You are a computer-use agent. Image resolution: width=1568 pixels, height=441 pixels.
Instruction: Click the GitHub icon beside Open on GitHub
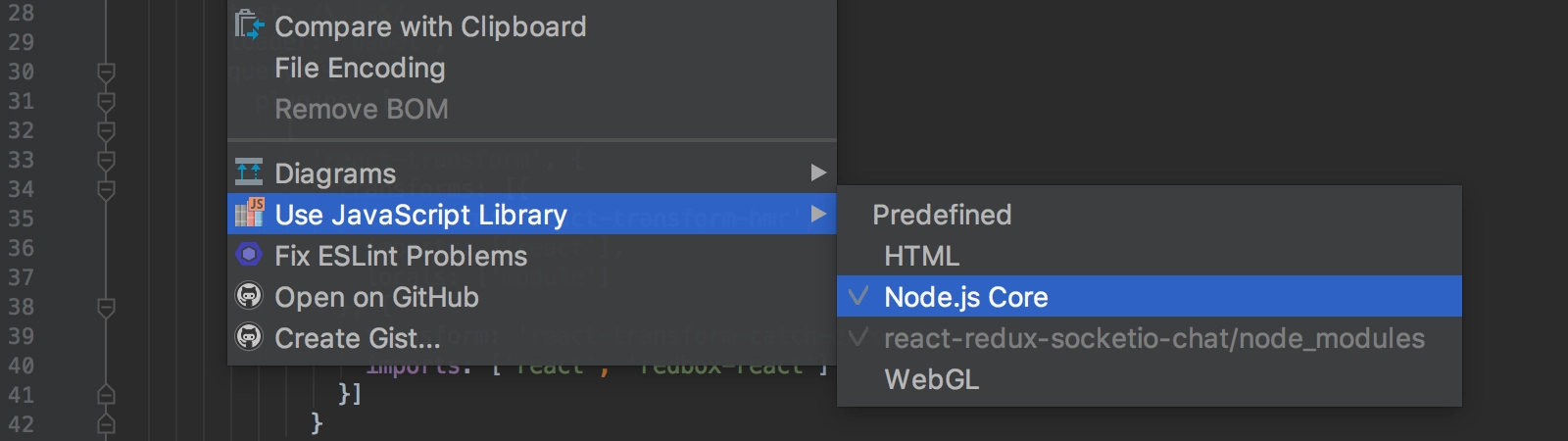[x=250, y=296]
